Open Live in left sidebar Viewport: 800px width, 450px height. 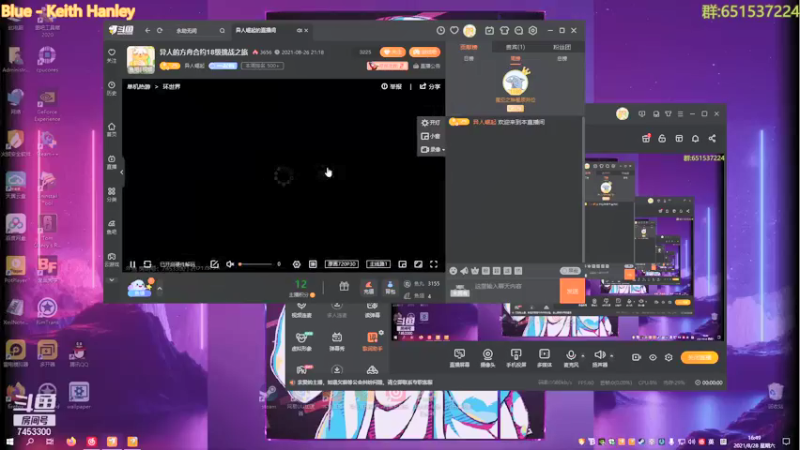[x=112, y=162]
